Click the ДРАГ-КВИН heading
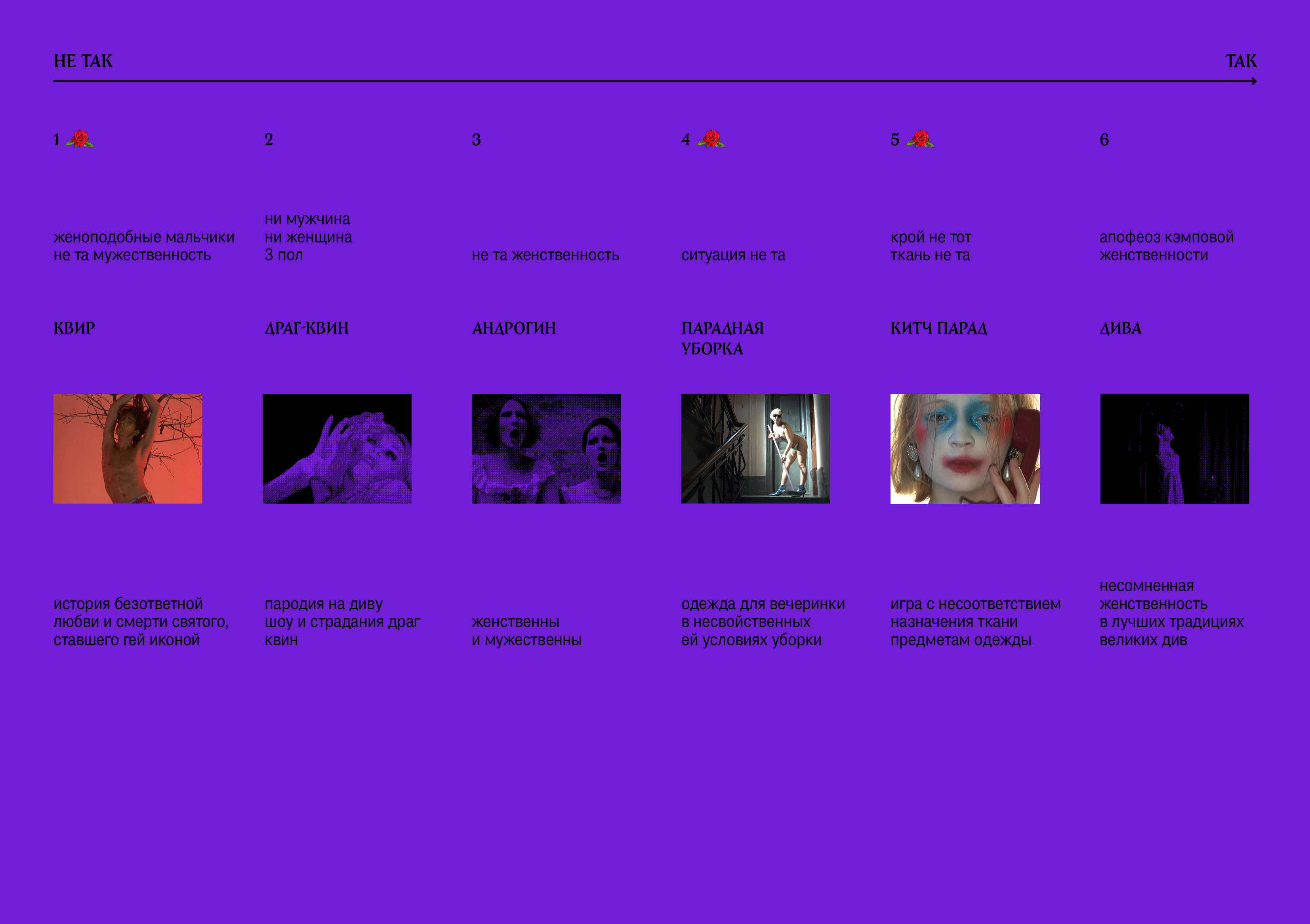The width and height of the screenshot is (1310, 924). point(306,329)
